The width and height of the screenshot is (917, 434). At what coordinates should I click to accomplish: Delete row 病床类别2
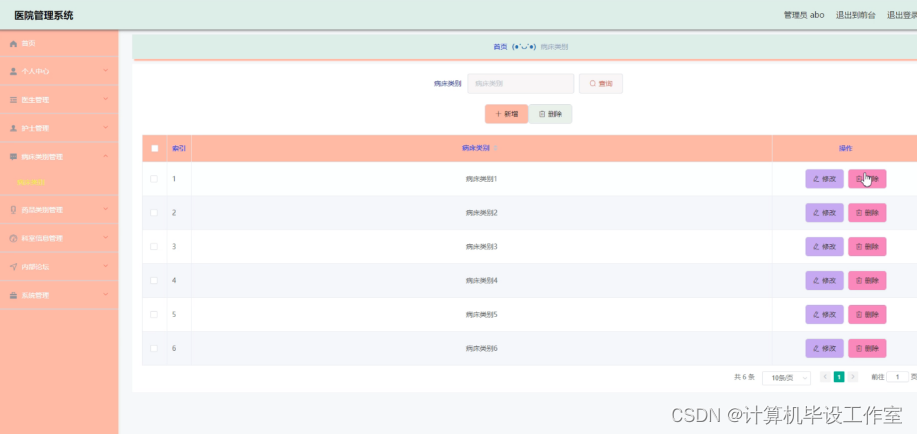(867, 213)
